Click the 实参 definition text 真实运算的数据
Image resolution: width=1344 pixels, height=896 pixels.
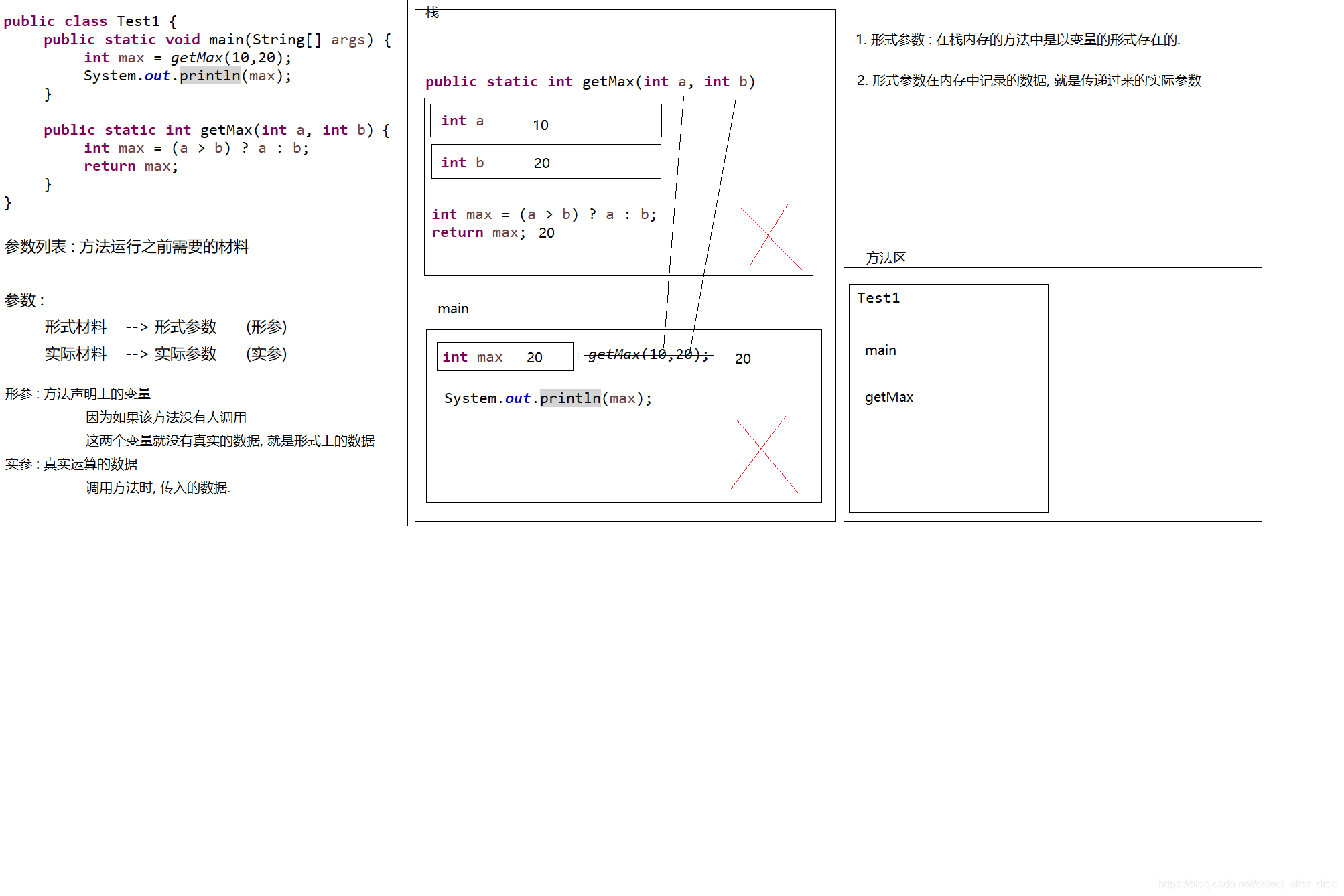click(x=71, y=464)
